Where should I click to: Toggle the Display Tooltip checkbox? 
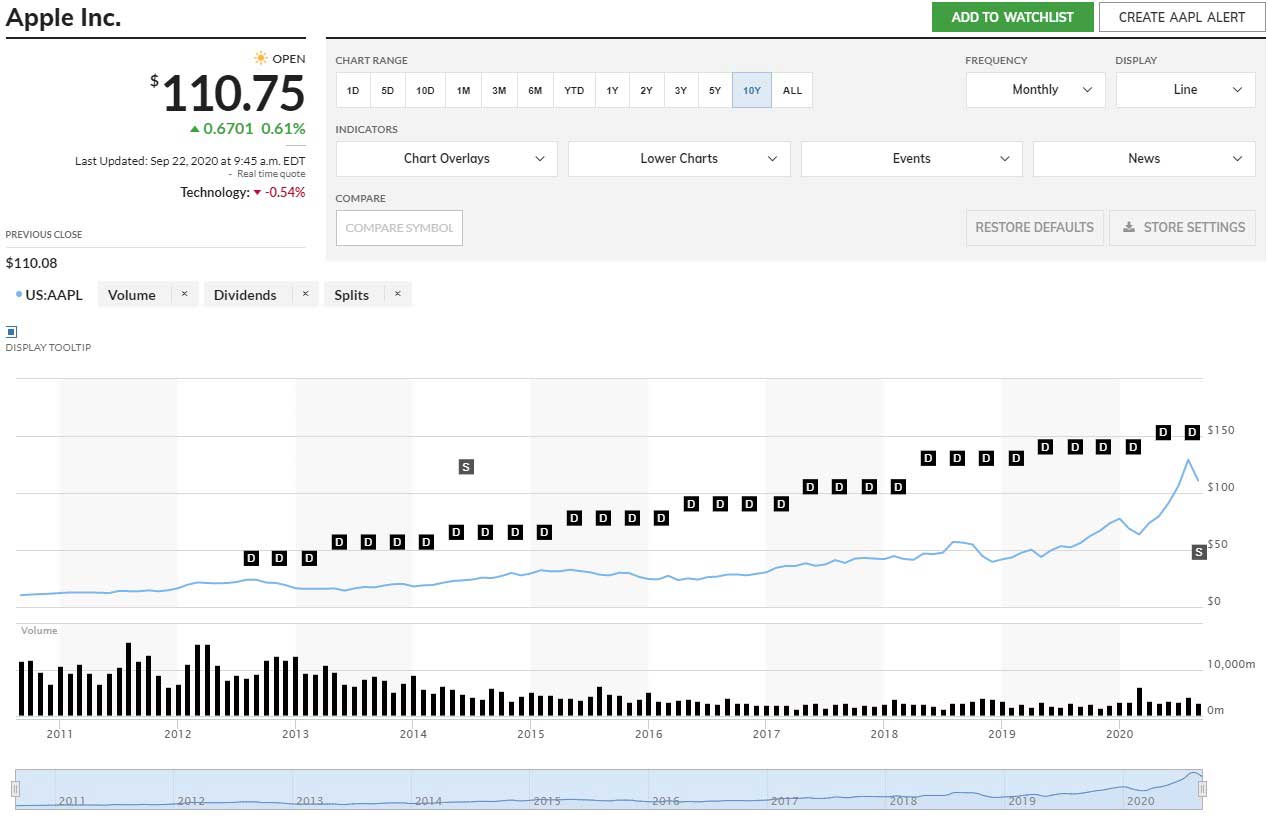point(11,331)
